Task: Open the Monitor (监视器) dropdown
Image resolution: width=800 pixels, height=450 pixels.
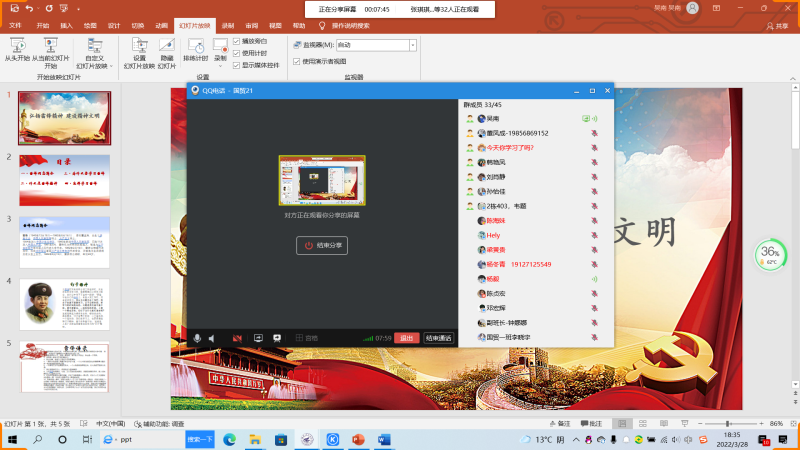Action: (x=413, y=45)
